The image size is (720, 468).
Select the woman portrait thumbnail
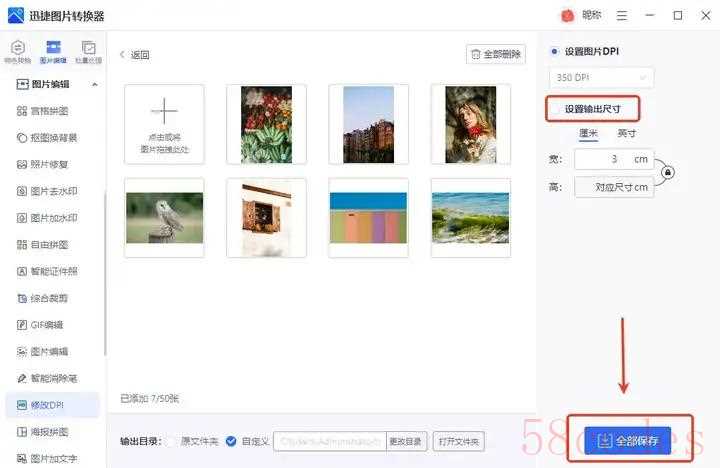pos(471,124)
